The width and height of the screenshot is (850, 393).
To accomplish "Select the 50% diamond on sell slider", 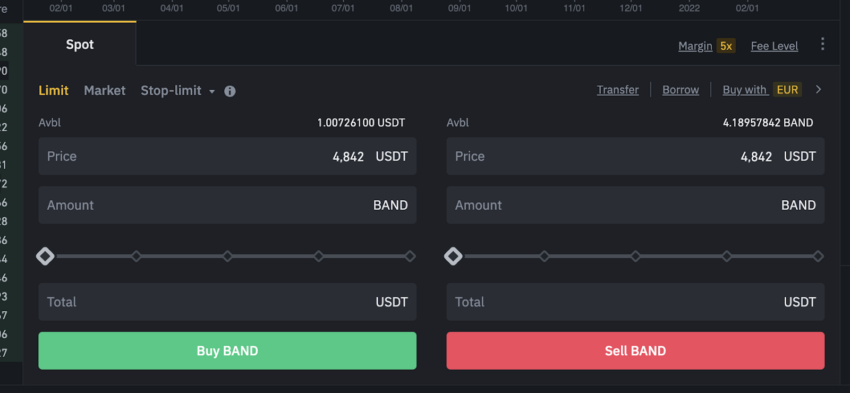I will coord(635,256).
